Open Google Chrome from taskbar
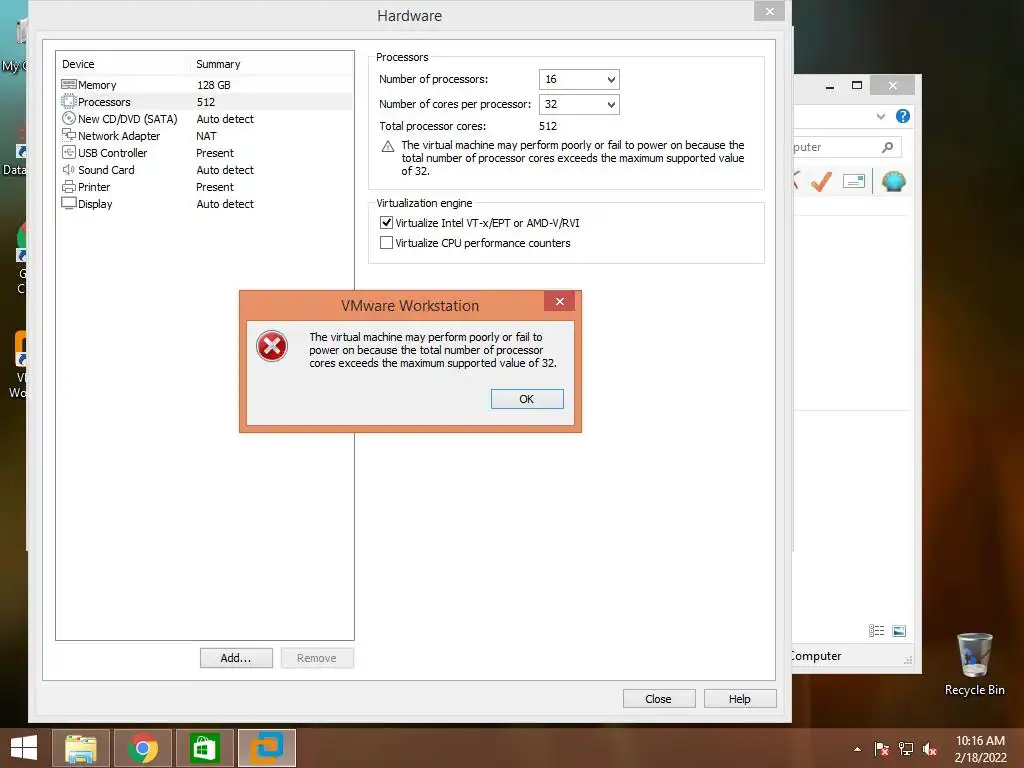The width and height of the screenshot is (1024, 768). tap(143, 748)
